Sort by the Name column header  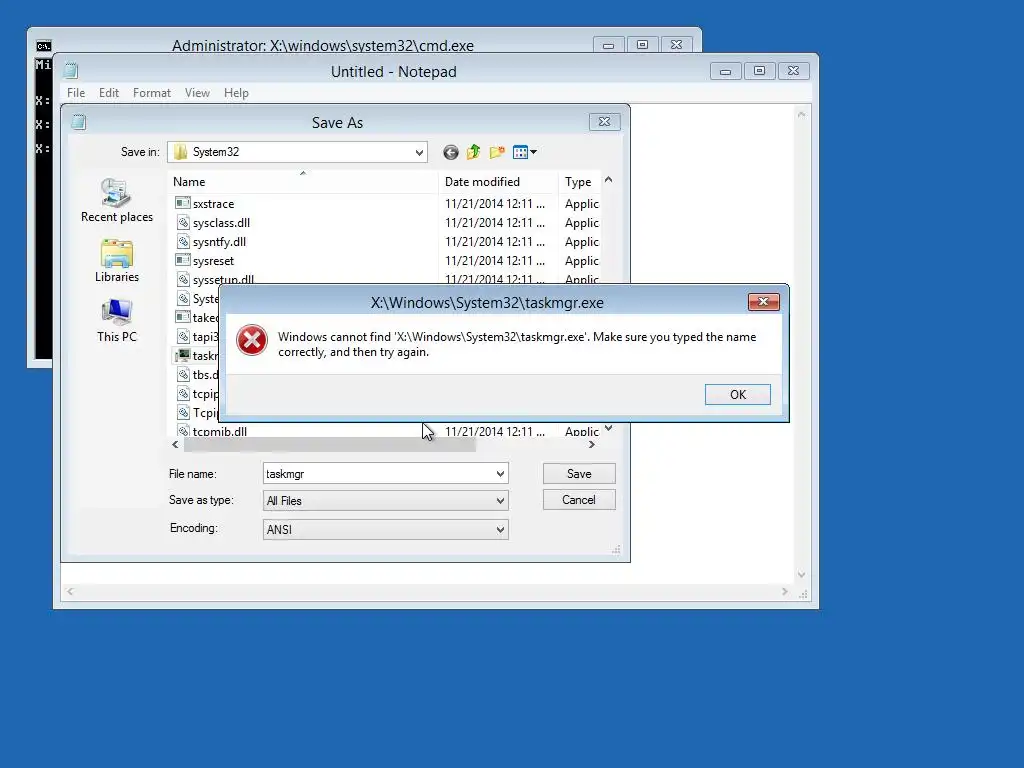(303, 182)
